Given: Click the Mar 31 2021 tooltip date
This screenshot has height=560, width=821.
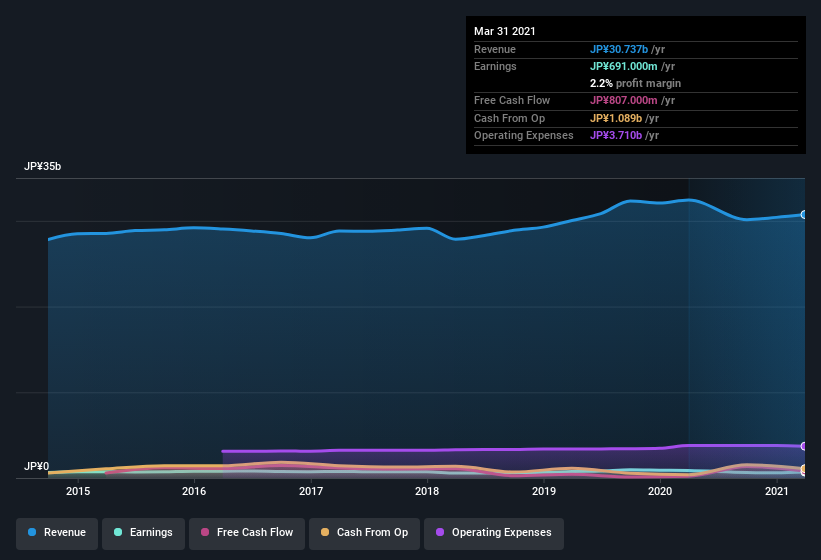Looking at the screenshot, I should click(505, 31).
